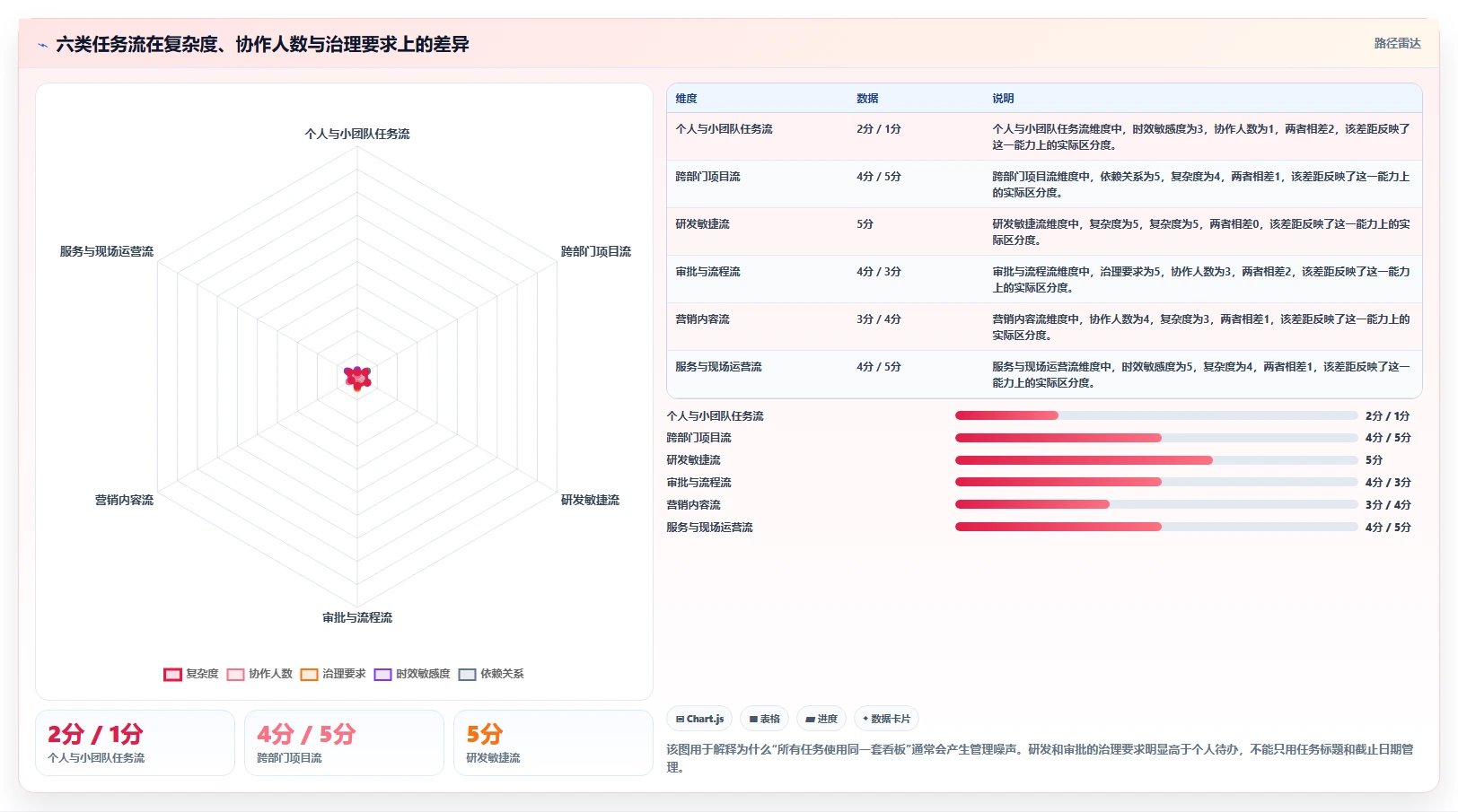Select table cell 个人与小团队任务流 in 维度 column

pyautogui.click(x=724, y=129)
